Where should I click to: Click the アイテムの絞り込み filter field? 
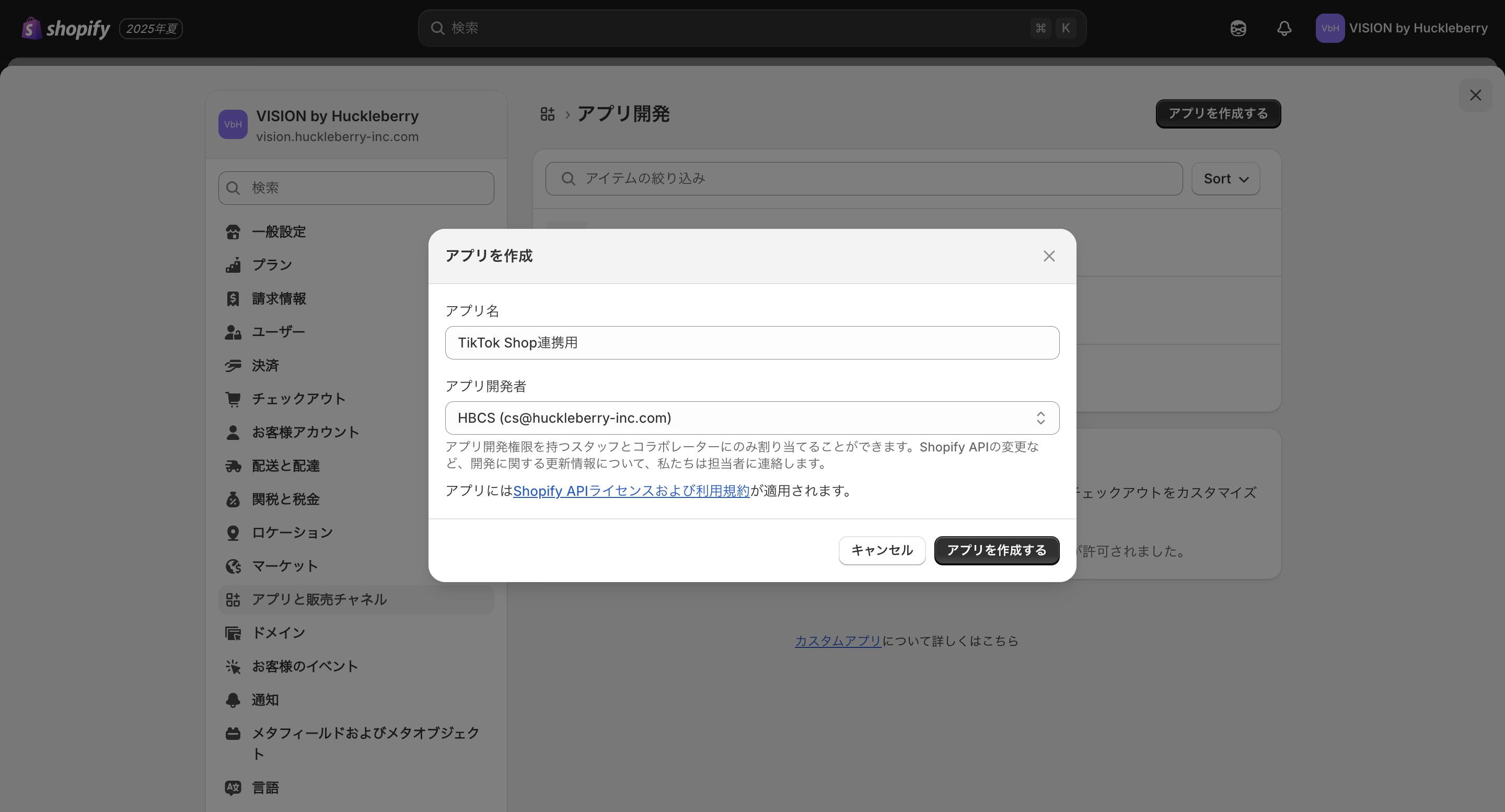(863, 179)
